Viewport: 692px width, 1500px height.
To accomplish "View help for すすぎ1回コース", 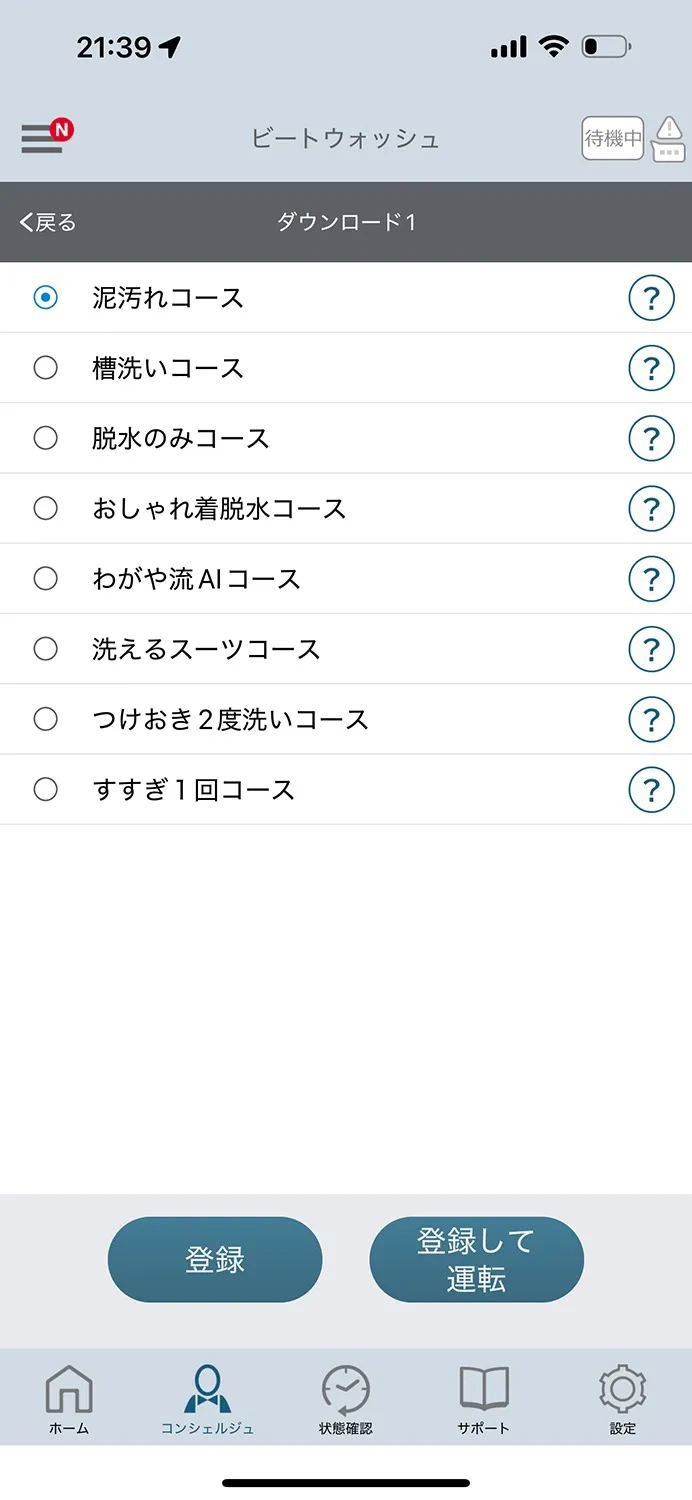I will pos(651,790).
